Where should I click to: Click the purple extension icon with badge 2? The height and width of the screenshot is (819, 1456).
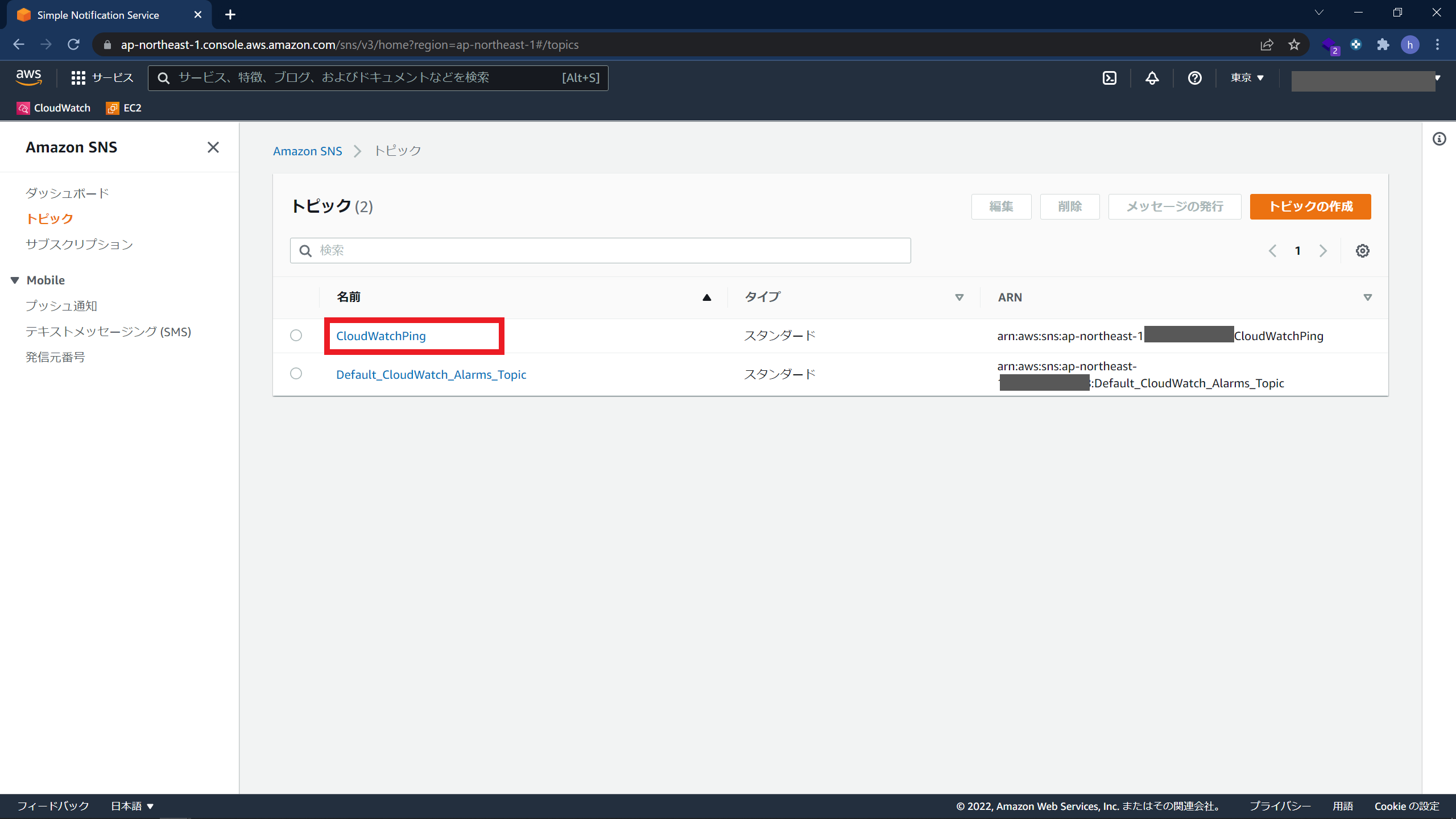coord(1330,45)
